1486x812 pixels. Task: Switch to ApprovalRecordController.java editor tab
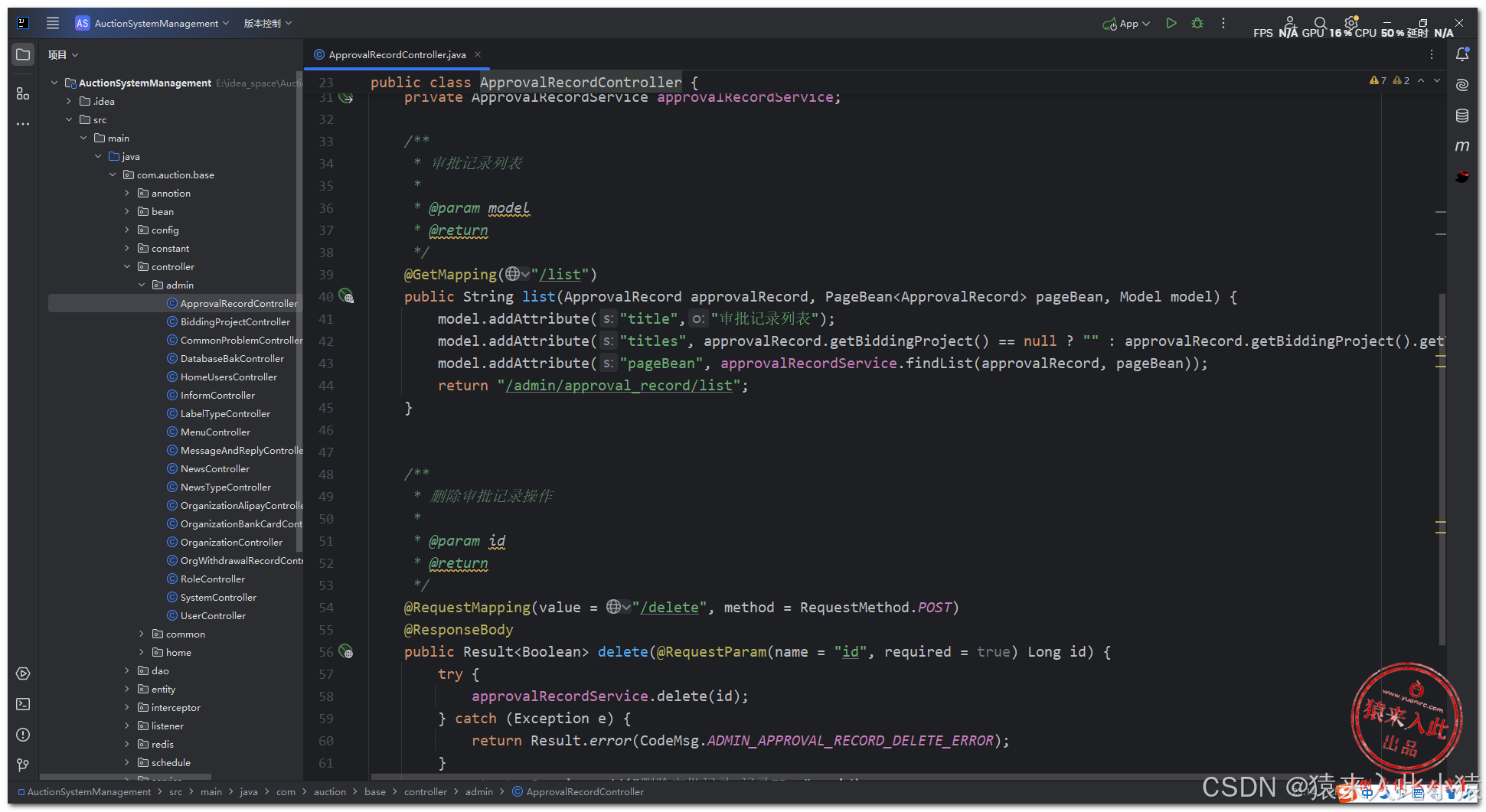(397, 54)
